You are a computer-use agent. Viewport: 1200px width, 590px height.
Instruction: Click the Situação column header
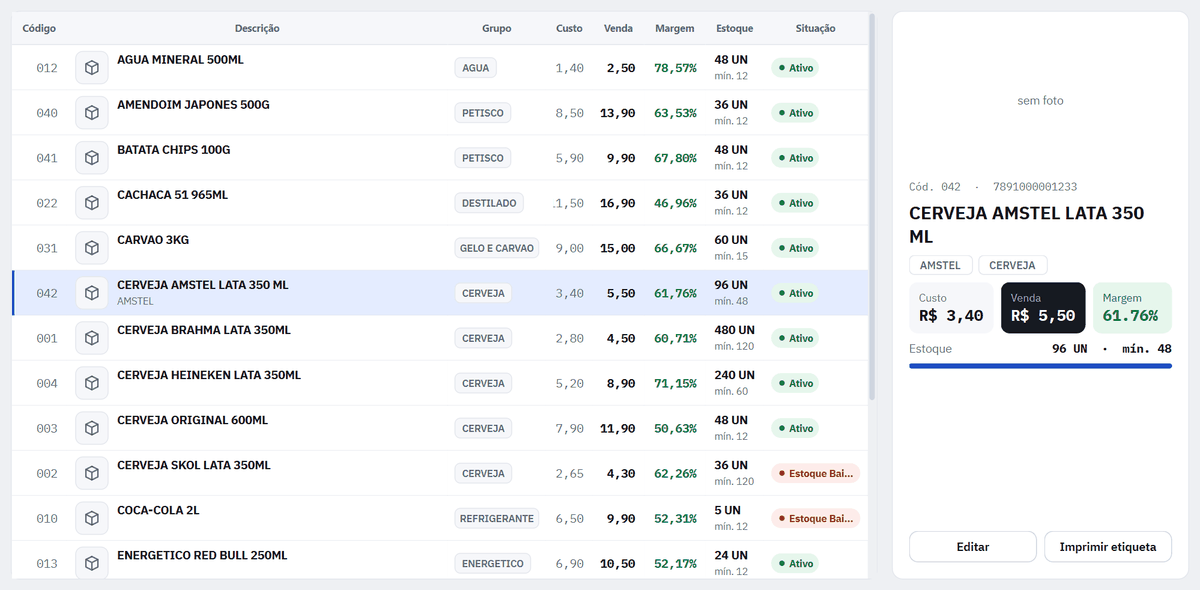tap(815, 28)
